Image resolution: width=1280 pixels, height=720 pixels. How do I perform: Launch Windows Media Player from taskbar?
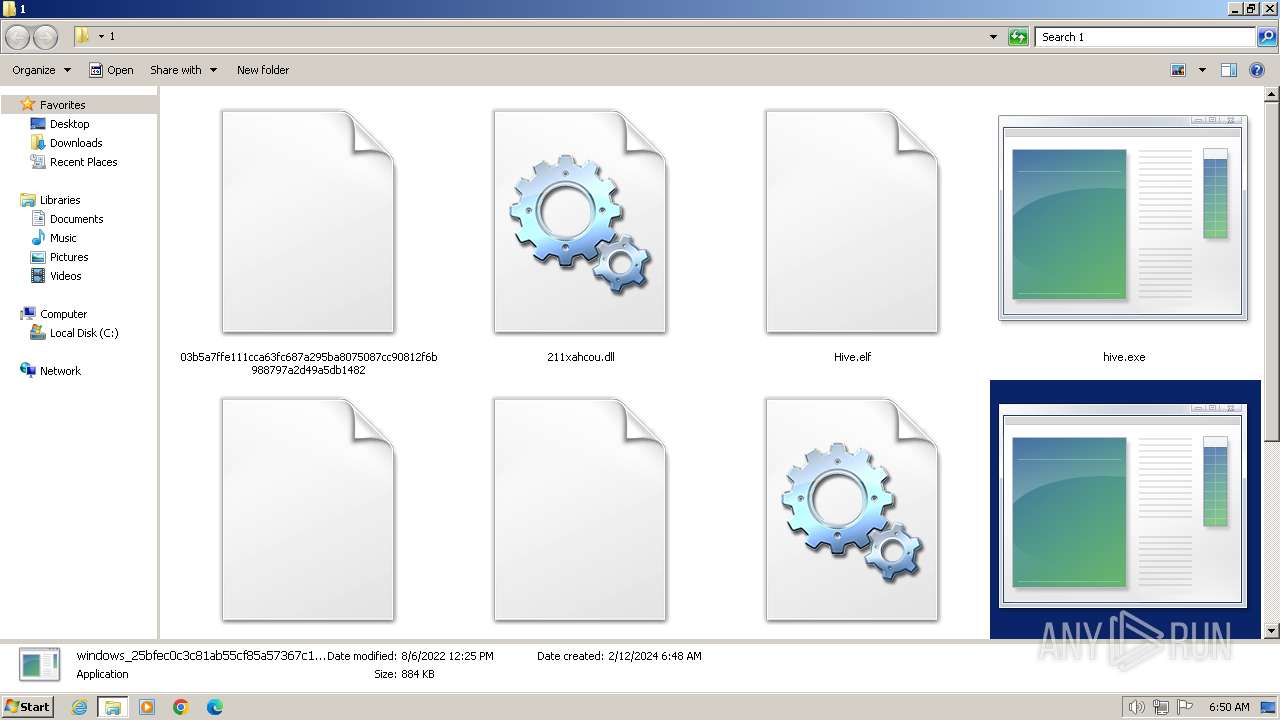point(147,707)
